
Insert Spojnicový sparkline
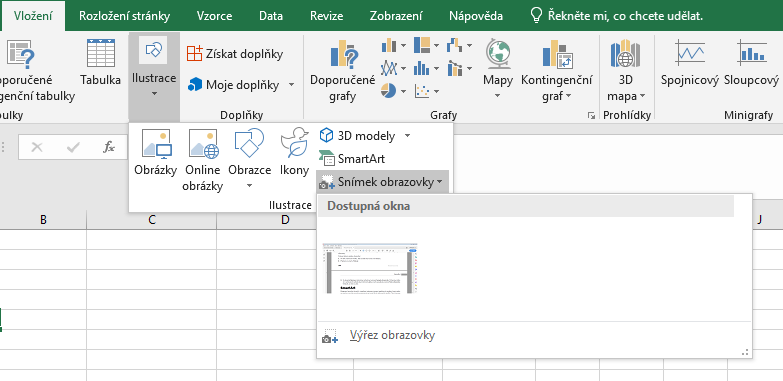pos(690,62)
